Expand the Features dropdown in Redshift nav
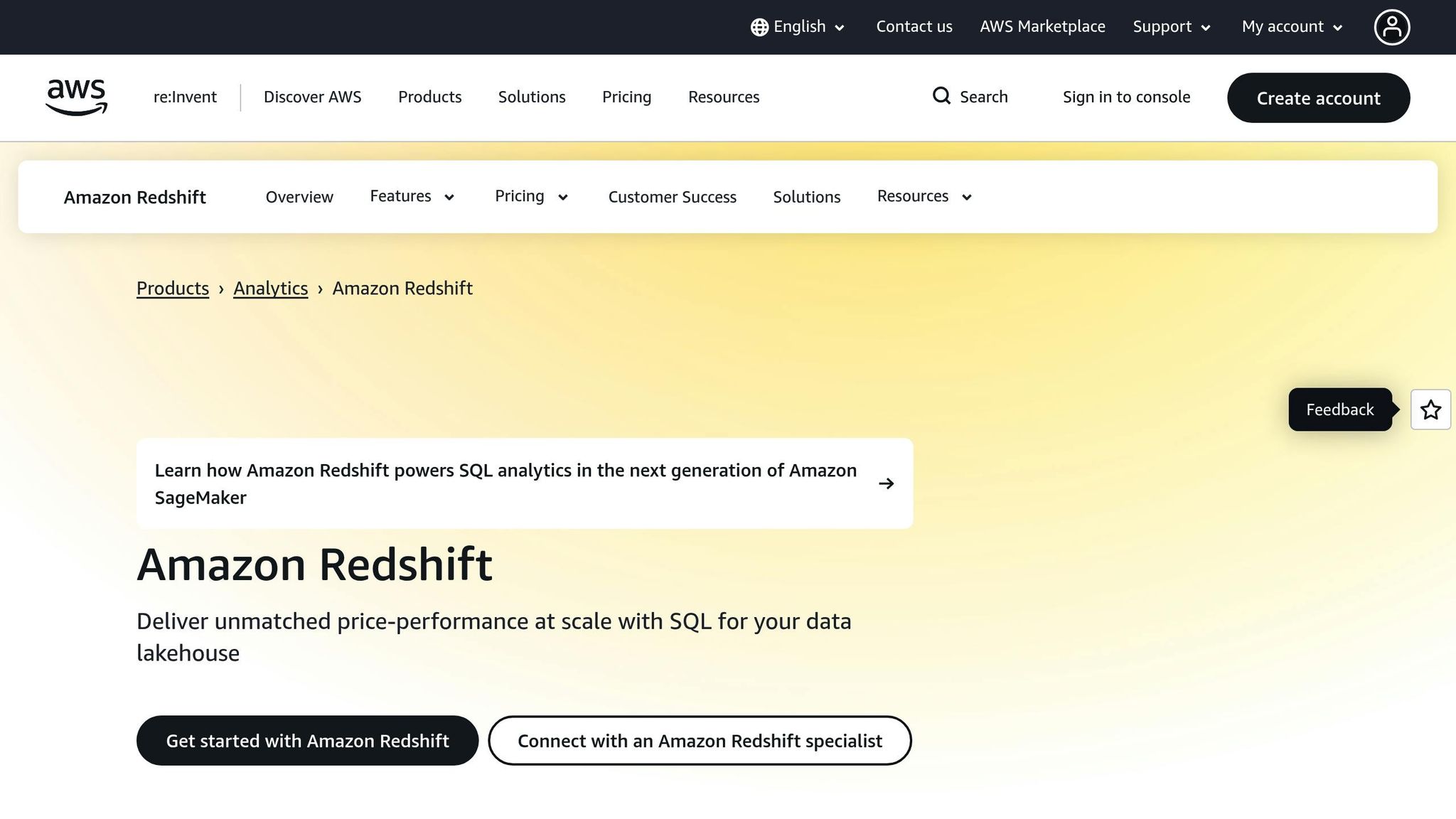Screen dimensions: 1456x819 pyautogui.click(x=411, y=196)
